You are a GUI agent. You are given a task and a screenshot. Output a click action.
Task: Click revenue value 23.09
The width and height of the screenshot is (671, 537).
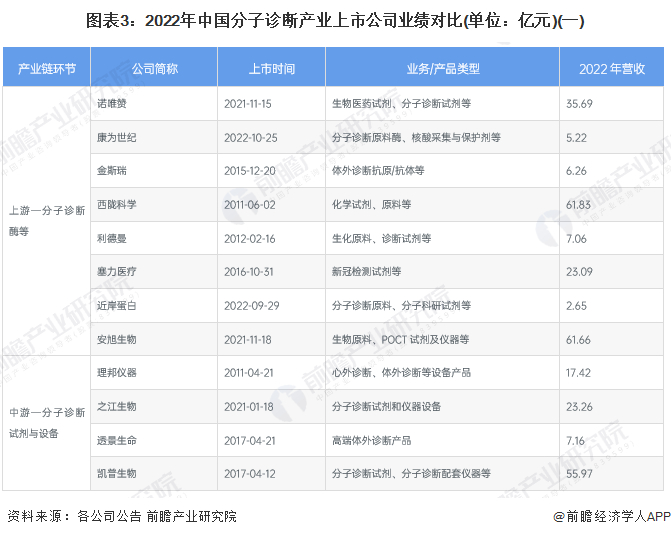(579, 272)
